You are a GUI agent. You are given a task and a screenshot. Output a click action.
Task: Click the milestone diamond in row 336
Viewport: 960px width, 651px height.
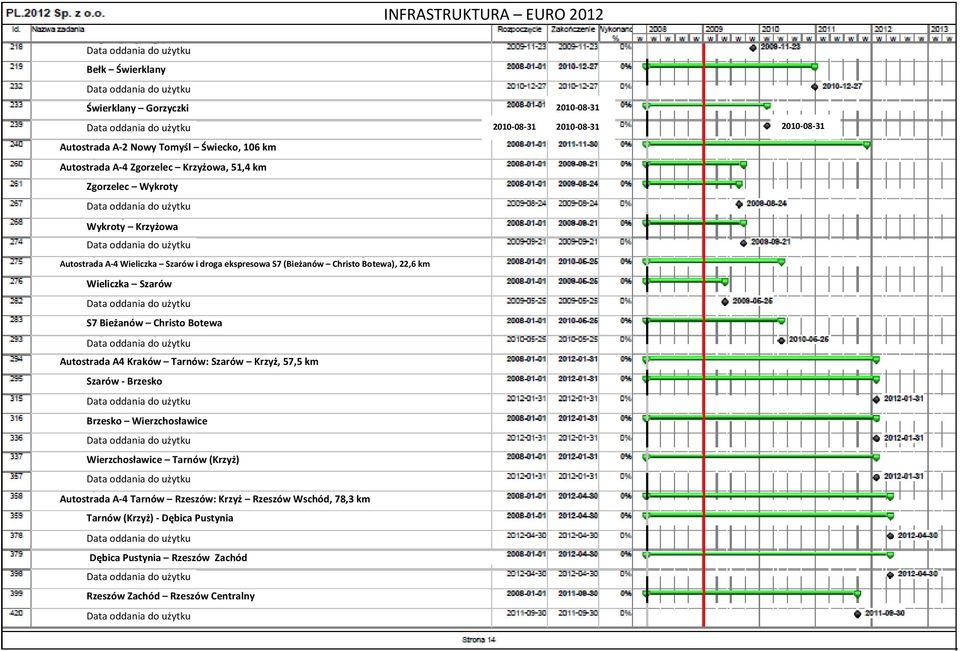[876, 438]
